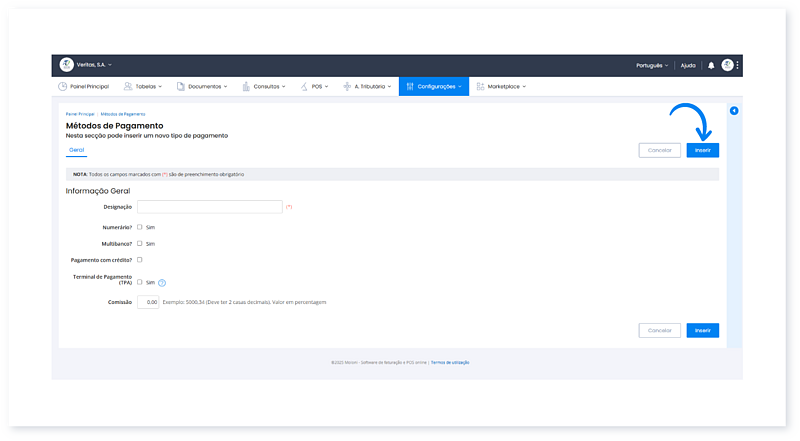Click the three-dot menu in the header
Screen dimensions: 800x441
(x=738, y=65)
